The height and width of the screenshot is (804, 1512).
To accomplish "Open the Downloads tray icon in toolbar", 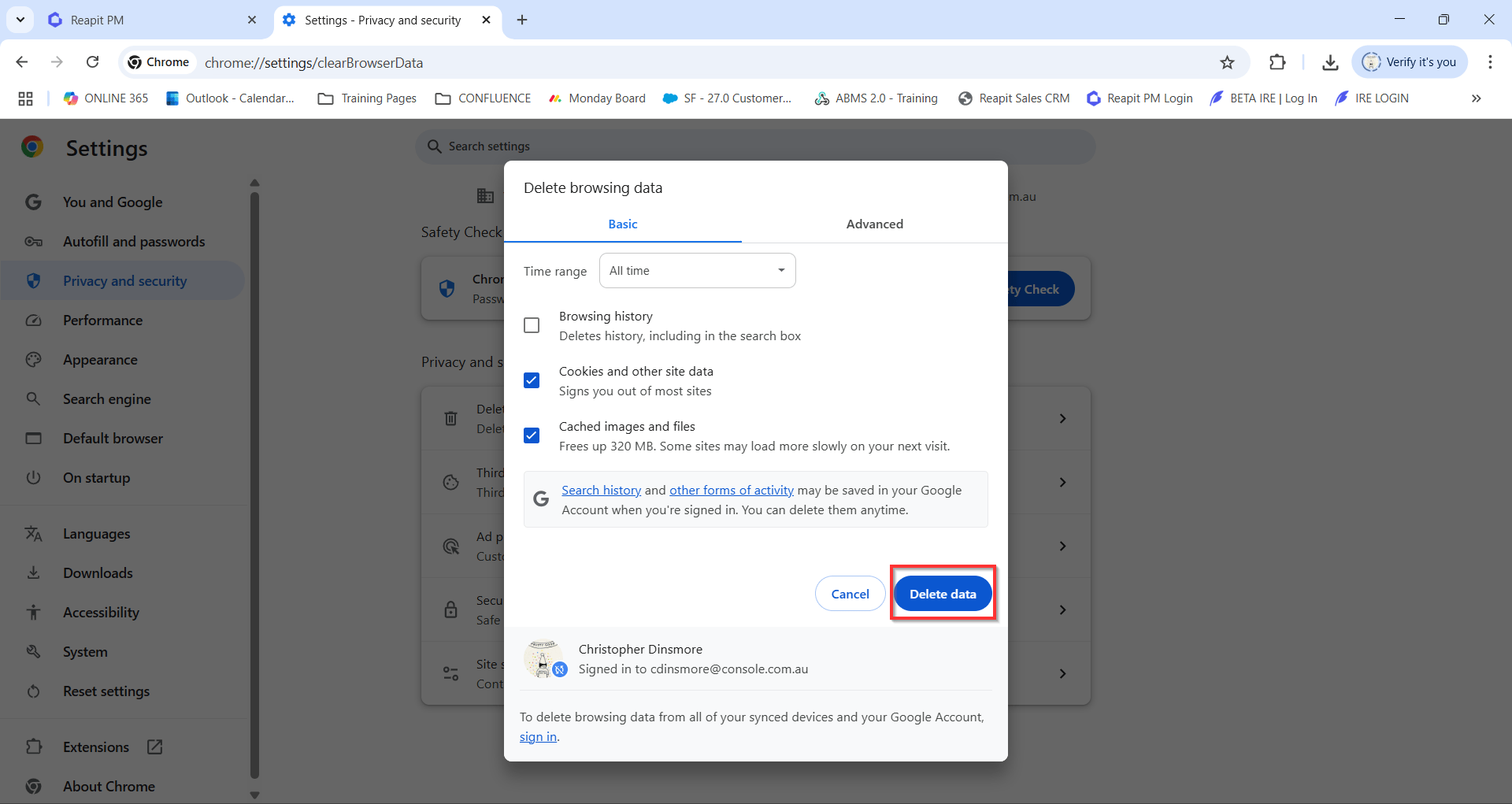I will click(1330, 62).
